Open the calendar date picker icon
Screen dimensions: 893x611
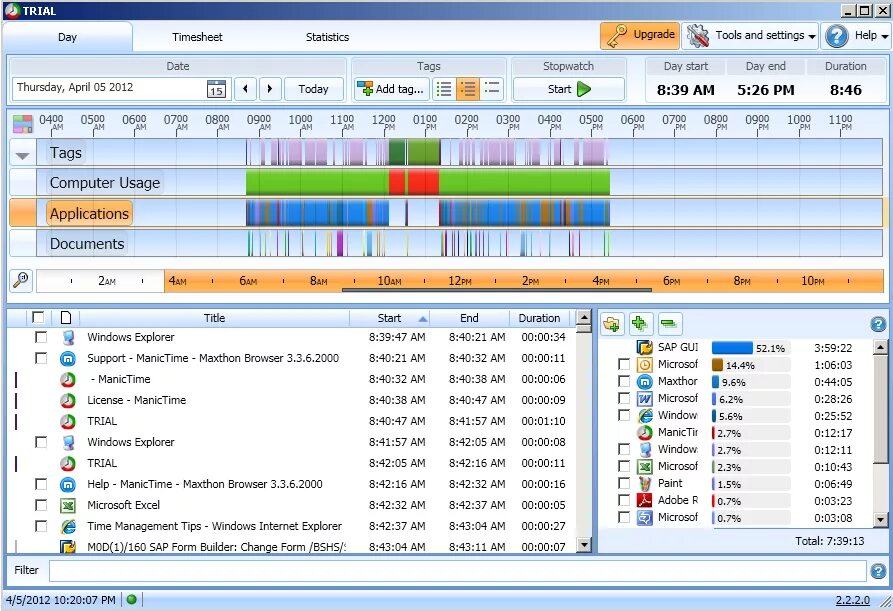click(x=216, y=89)
